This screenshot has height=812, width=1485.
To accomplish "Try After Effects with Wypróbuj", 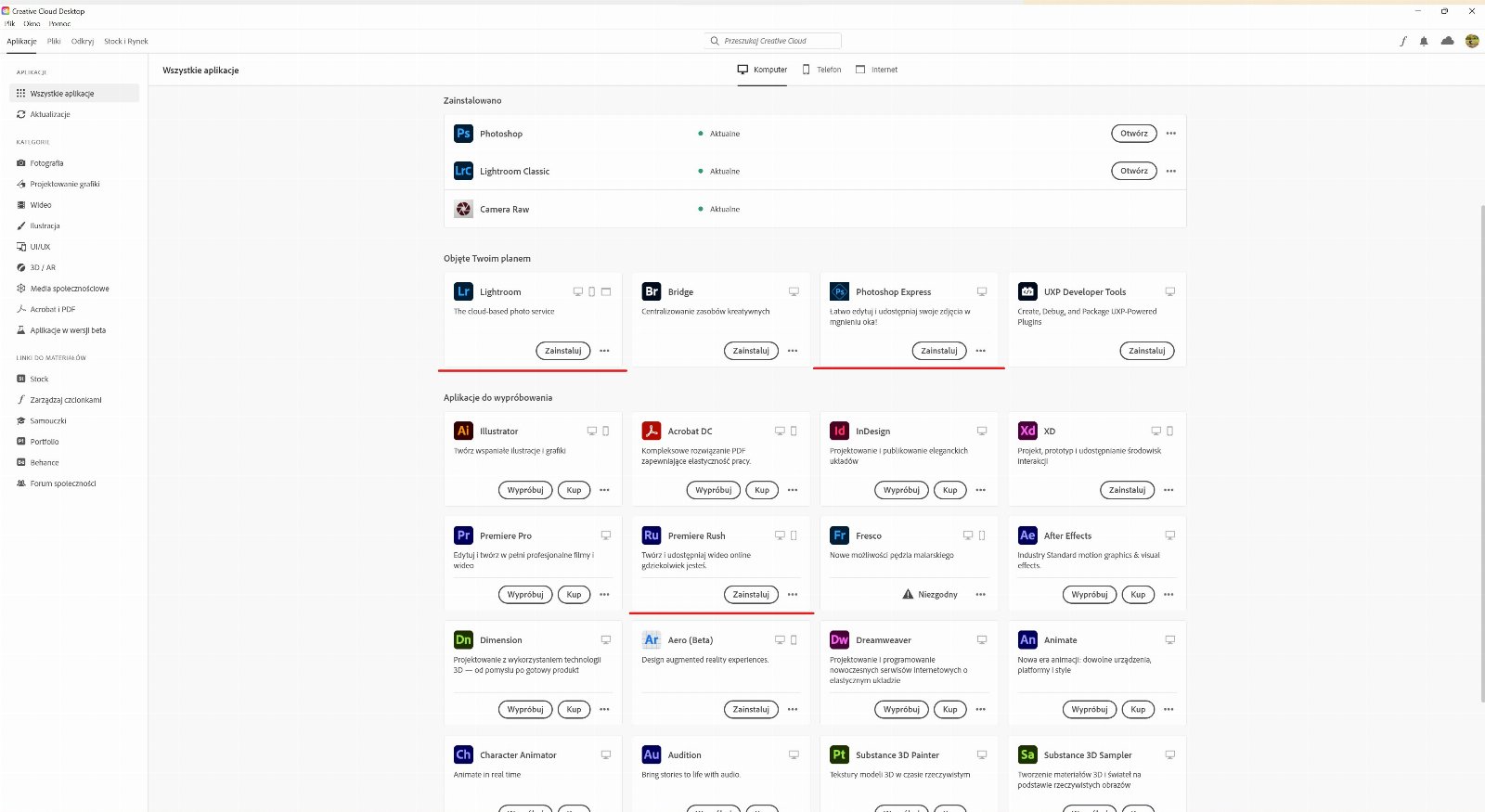I will [1090, 595].
